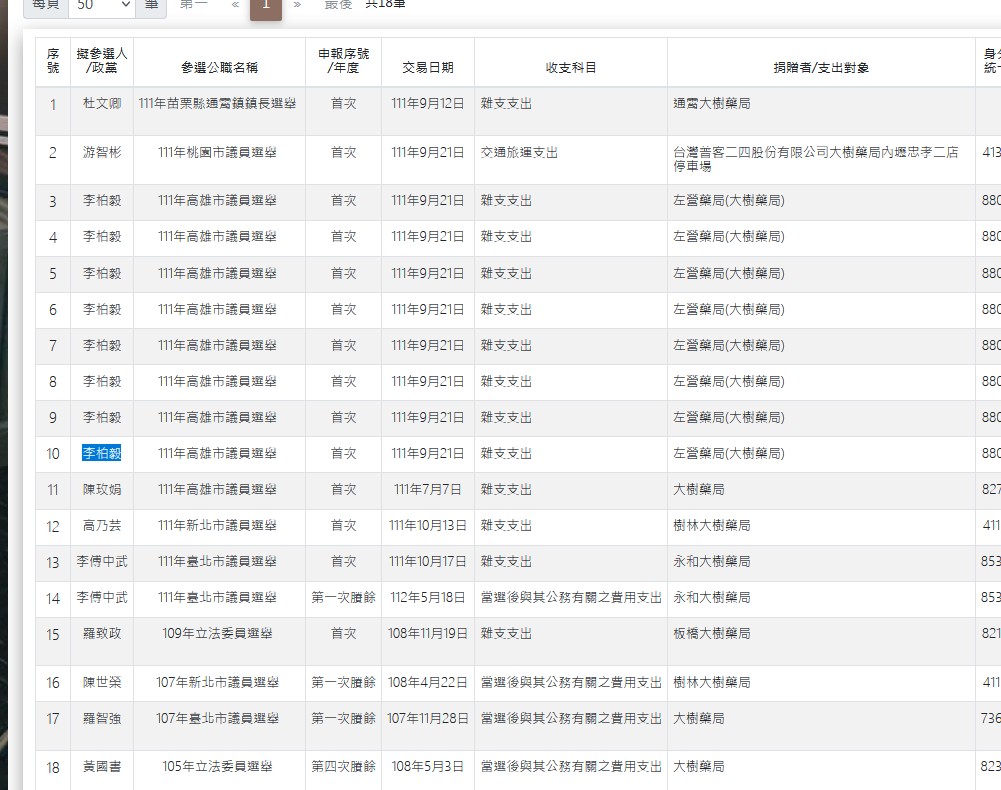This screenshot has height=790, width=1001.
Task: Select 陳玫娟 candidate cell in row 11
Action: [x=102, y=489]
